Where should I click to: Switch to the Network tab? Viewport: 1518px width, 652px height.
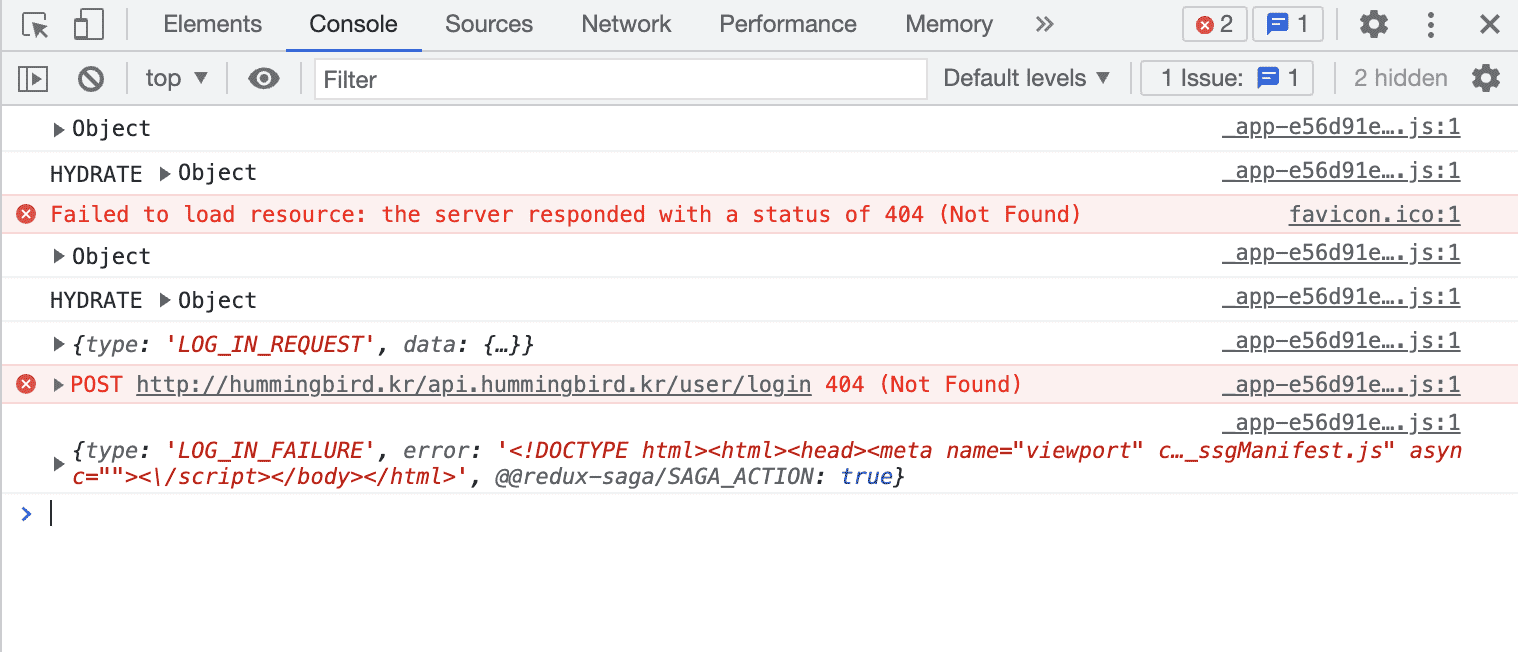(627, 25)
